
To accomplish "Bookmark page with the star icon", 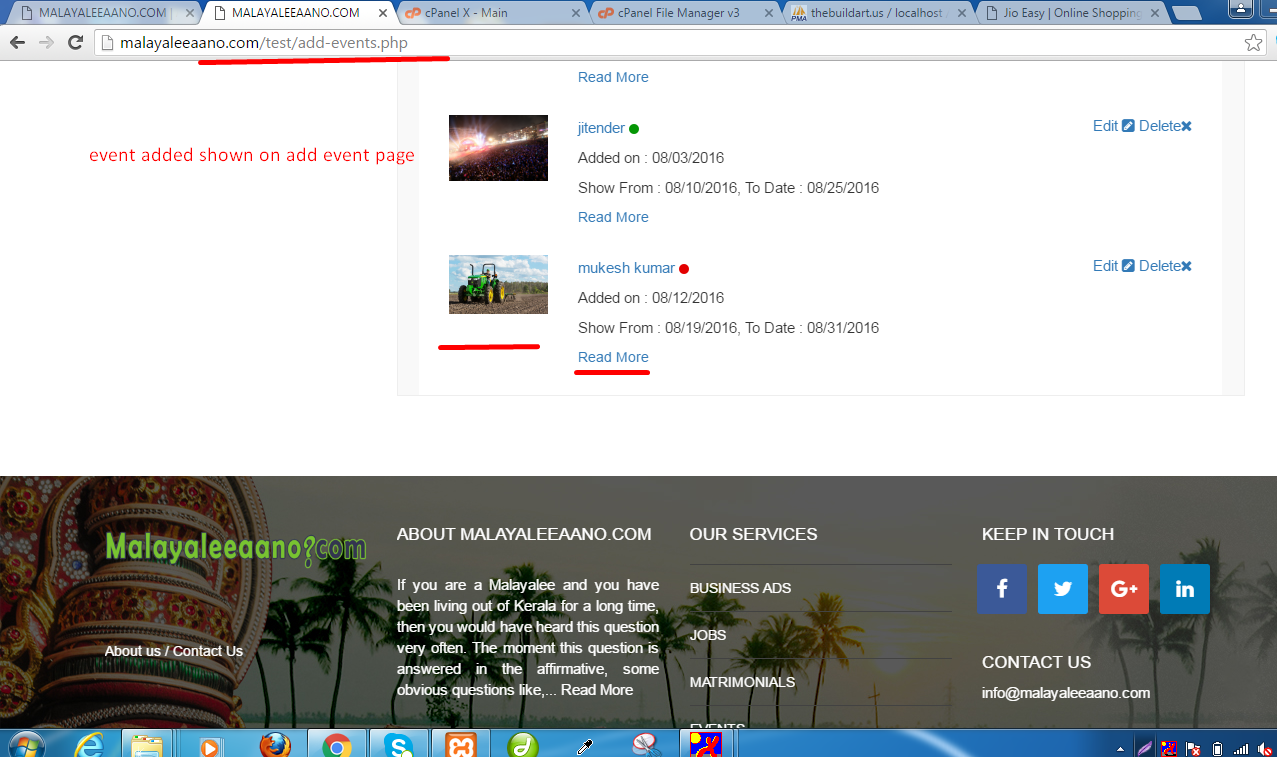I will click(1253, 43).
